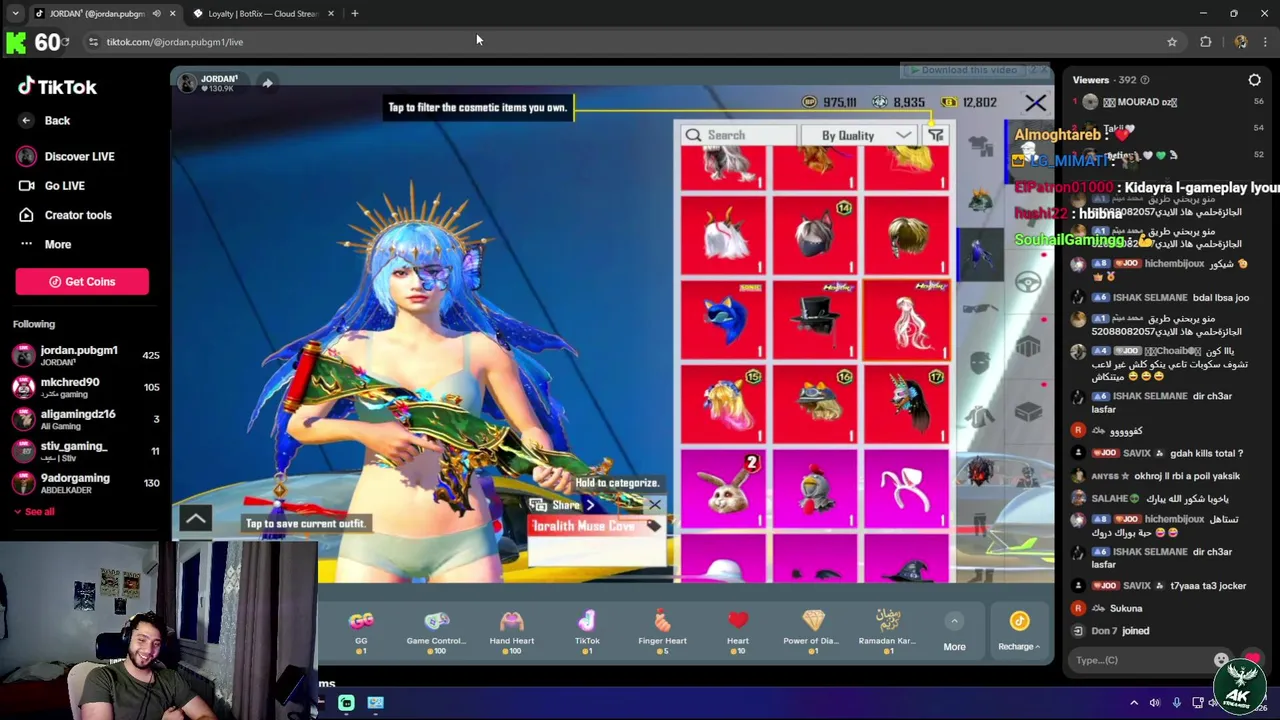1280x720 pixels.
Task: Send the GG gift
Action: 361,631
